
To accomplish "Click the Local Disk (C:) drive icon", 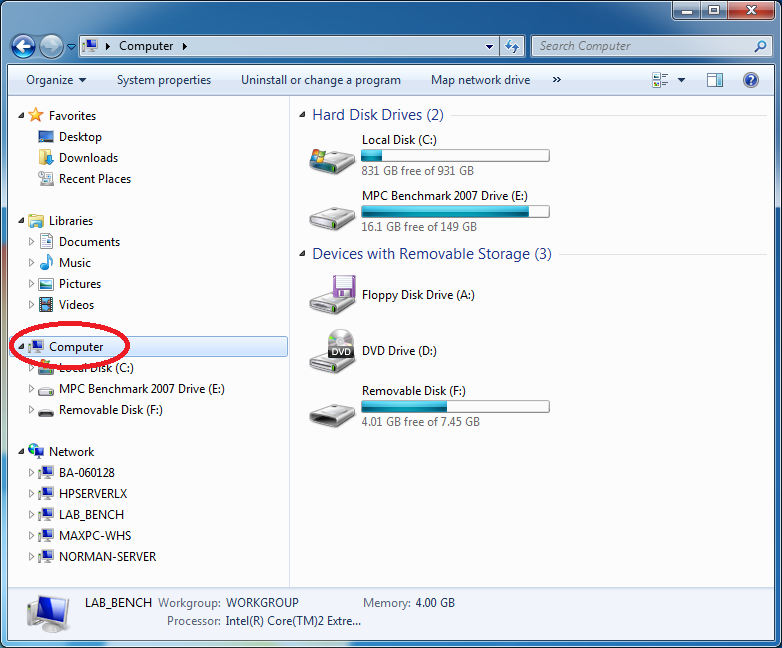I will (332, 160).
